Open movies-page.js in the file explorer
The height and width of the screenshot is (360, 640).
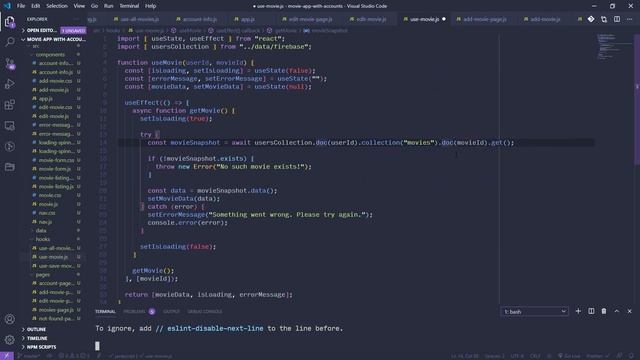(56, 310)
